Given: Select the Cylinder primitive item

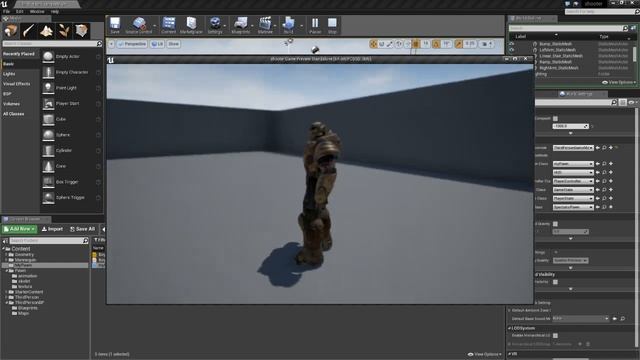Looking at the screenshot, I should 71,150.
